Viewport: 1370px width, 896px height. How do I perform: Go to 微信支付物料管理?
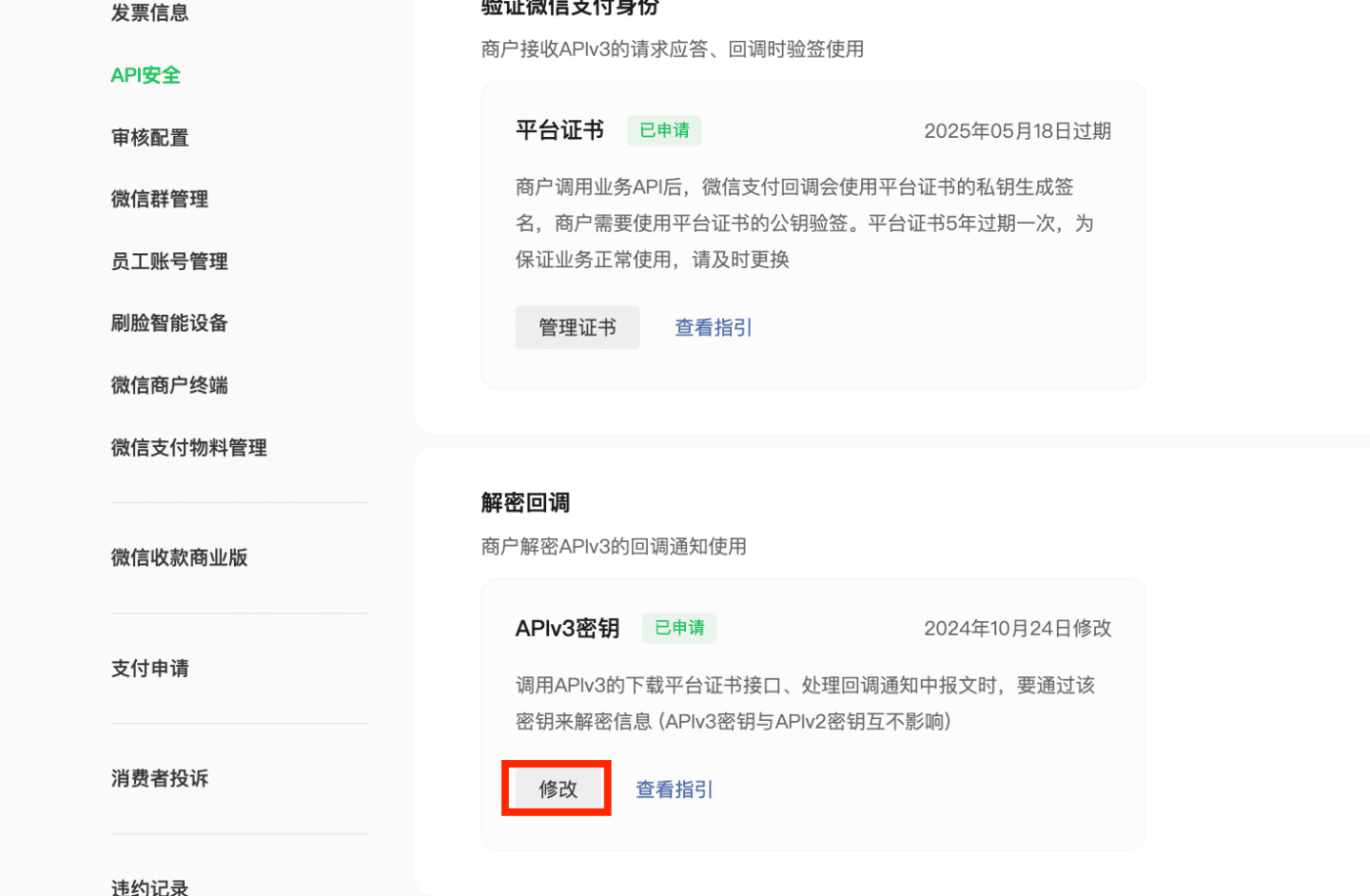coord(189,448)
